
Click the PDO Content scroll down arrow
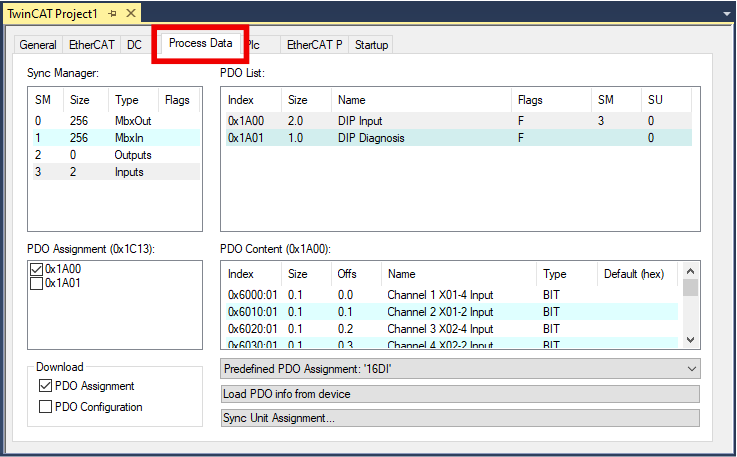690,339
